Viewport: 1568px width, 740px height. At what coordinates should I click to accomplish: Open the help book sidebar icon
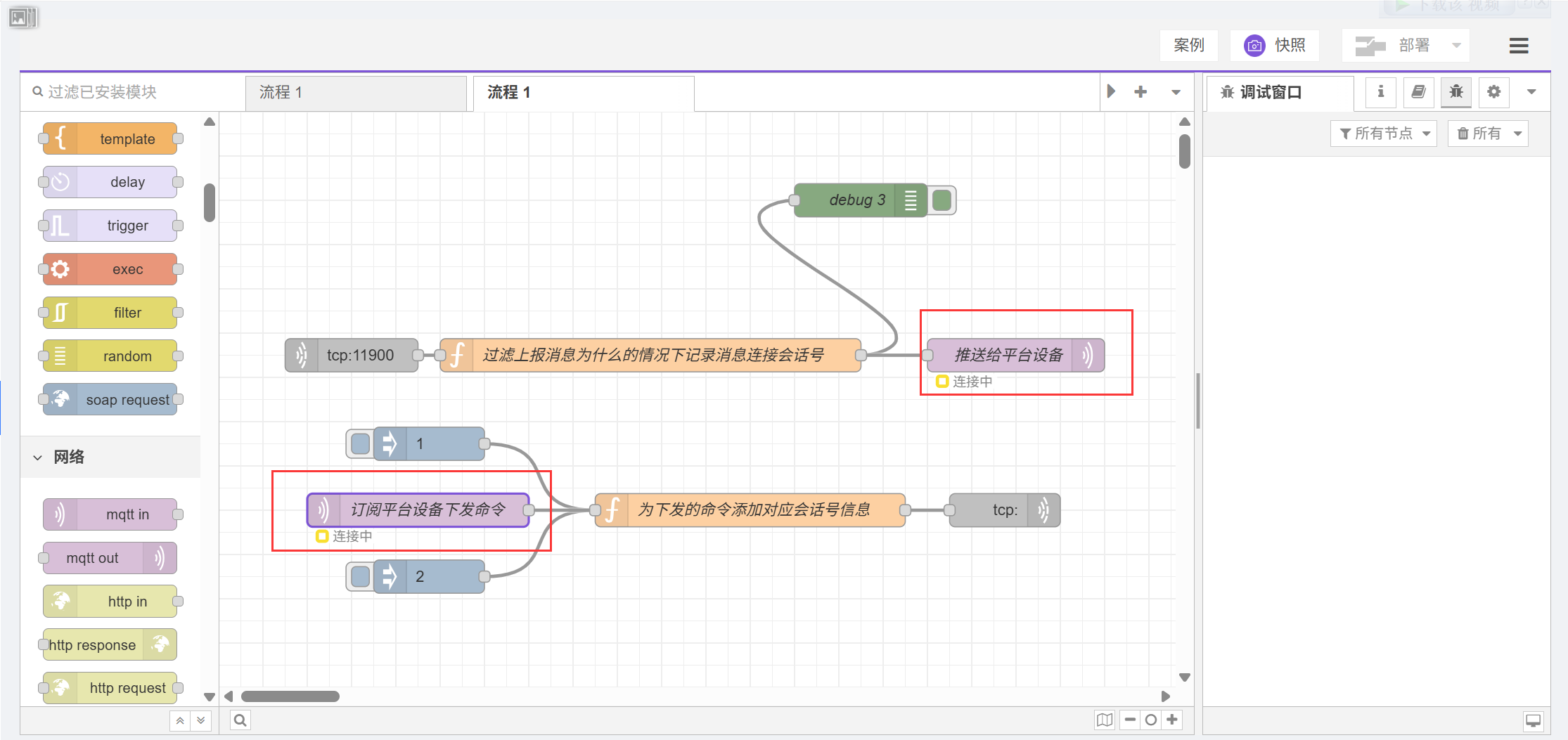coord(1418,92)
